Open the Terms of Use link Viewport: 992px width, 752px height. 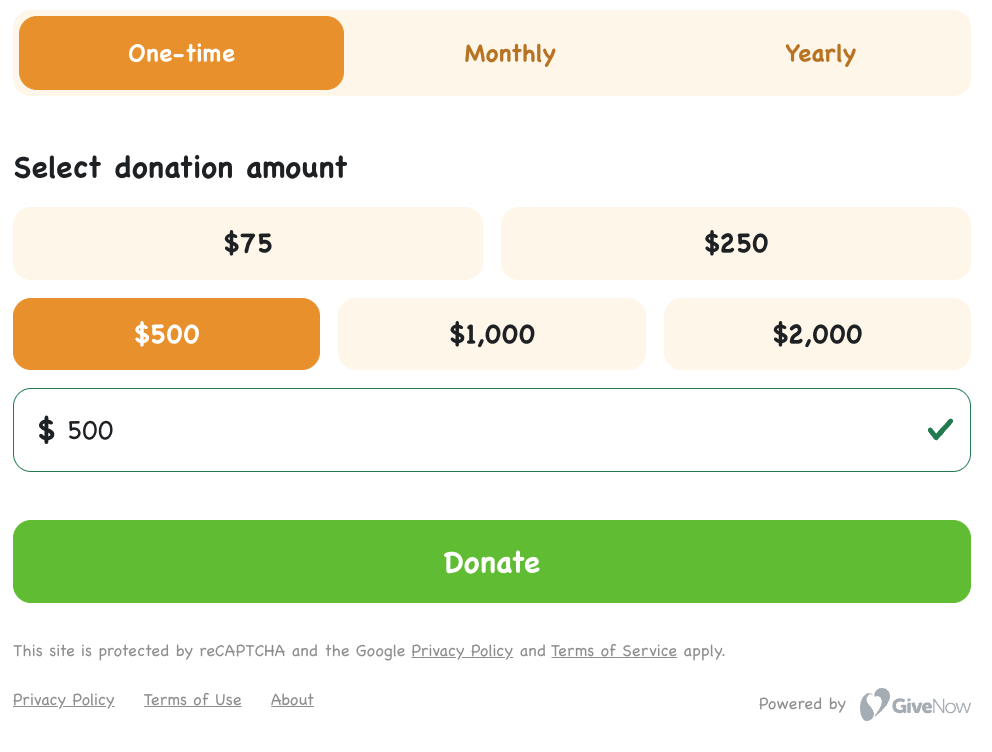pyautogui.click(x=192, y=700)
